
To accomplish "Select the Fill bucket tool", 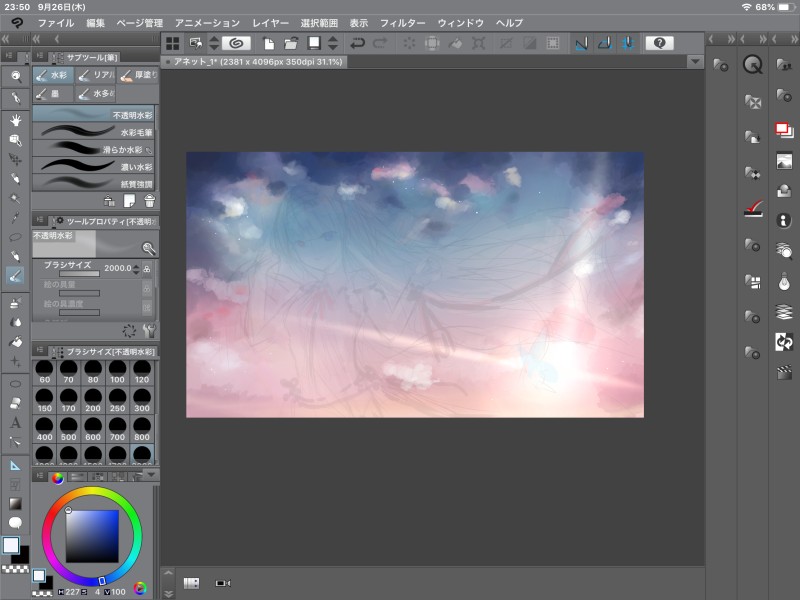I will [16, 341].
